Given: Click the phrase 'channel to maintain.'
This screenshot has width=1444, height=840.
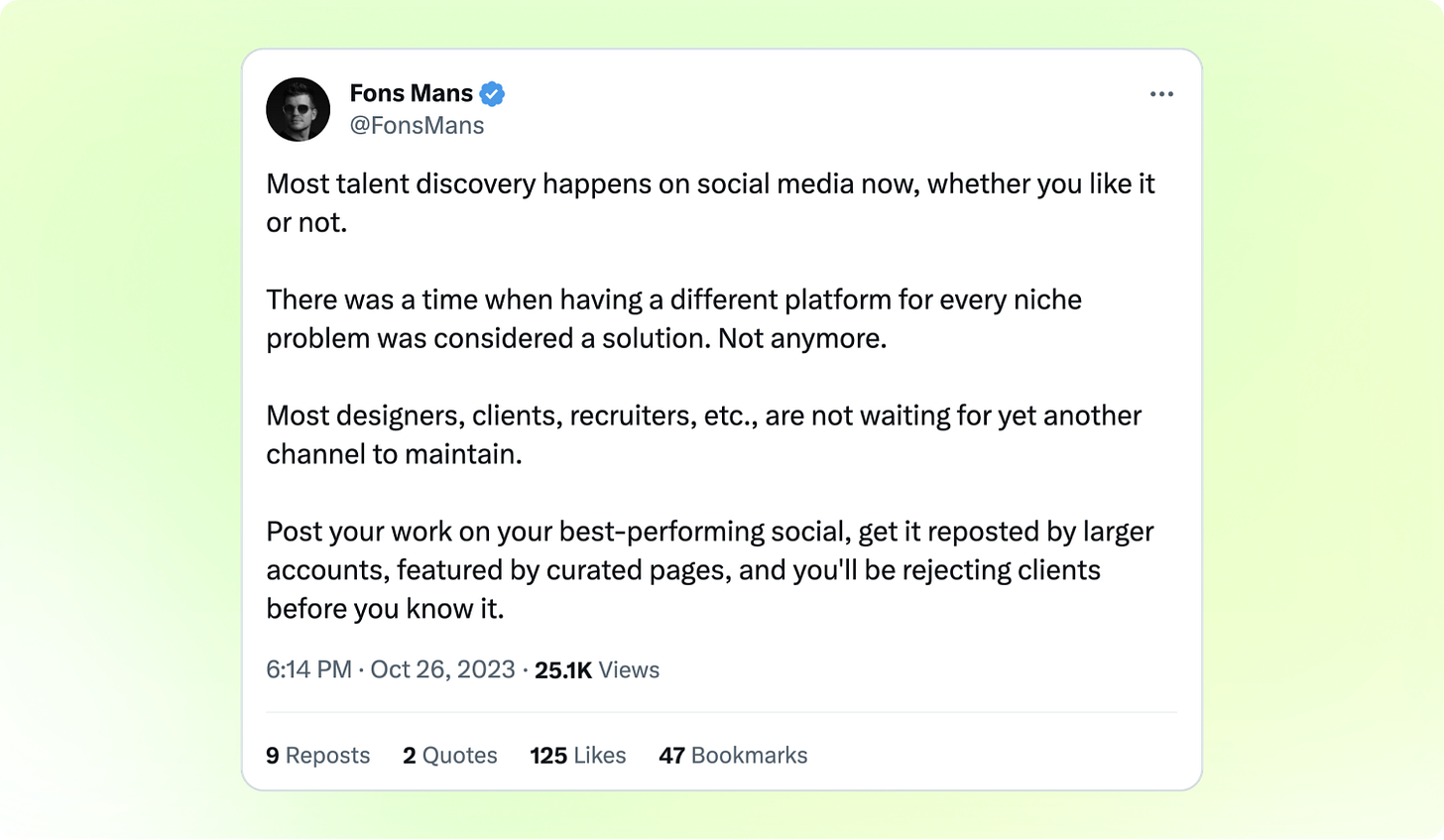Looking at the screenshot, I should click(x=394, y=454).
